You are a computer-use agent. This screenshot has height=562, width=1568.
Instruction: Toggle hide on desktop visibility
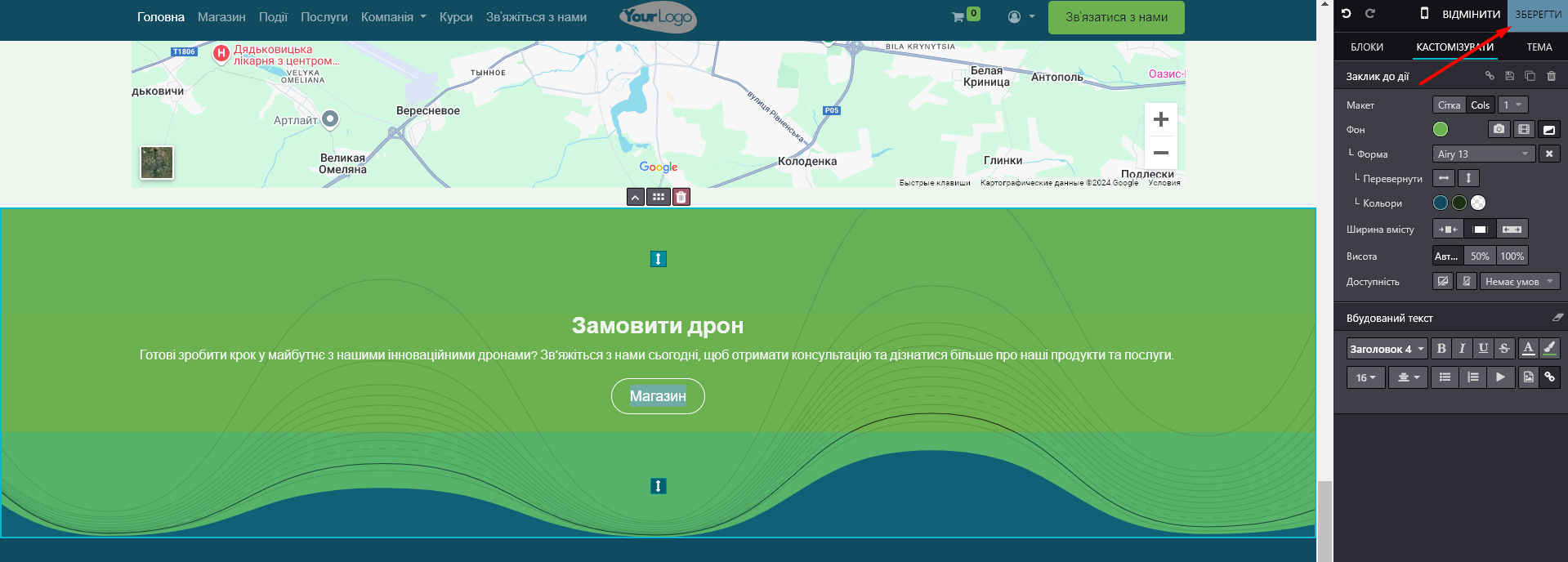[1443, 282]
